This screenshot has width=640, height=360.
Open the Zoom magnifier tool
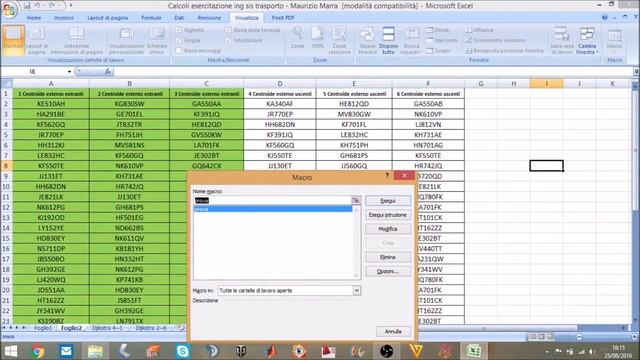click(x=298, y=38)
